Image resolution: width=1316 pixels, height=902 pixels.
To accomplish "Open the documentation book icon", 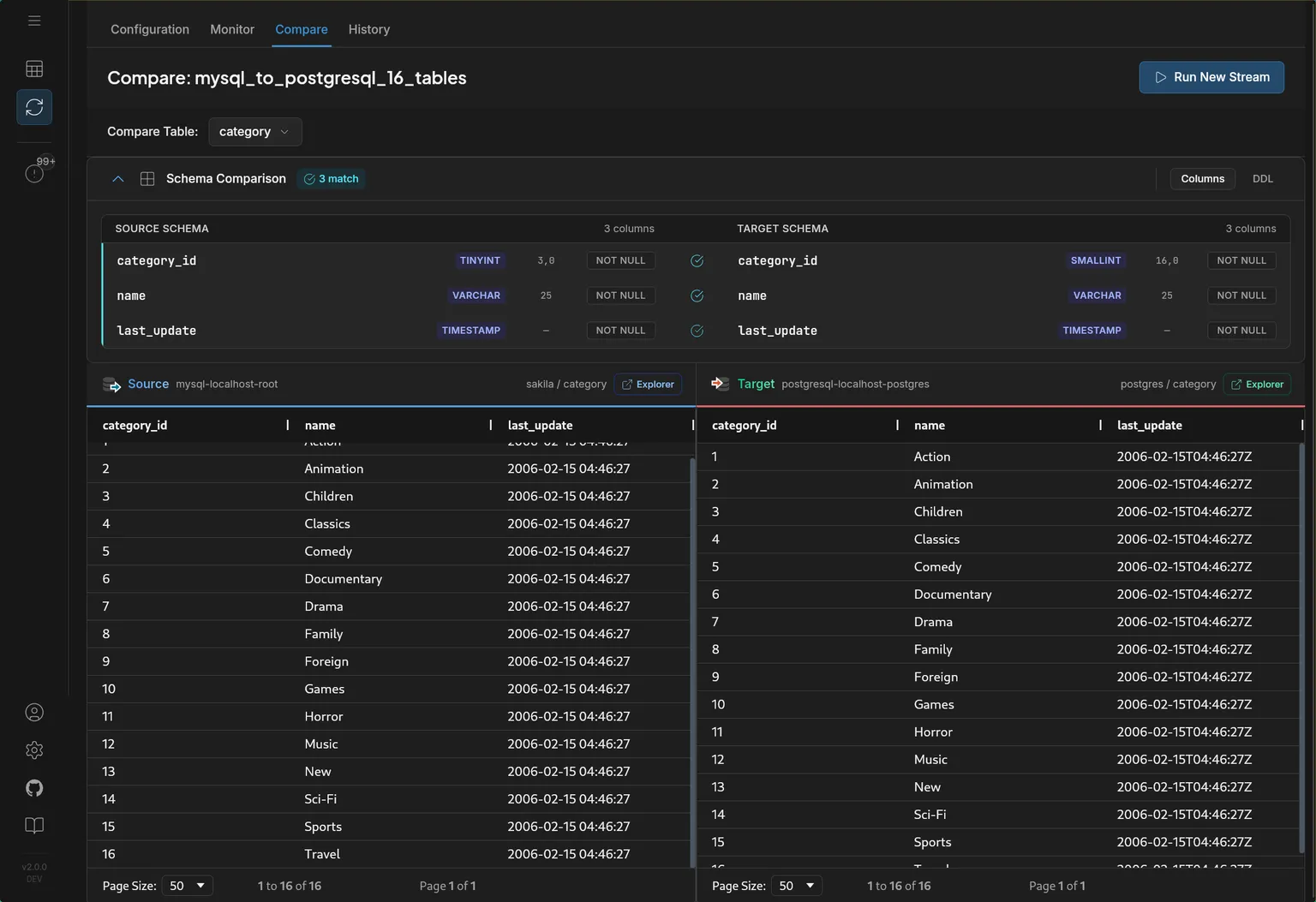I will (34, 826).
